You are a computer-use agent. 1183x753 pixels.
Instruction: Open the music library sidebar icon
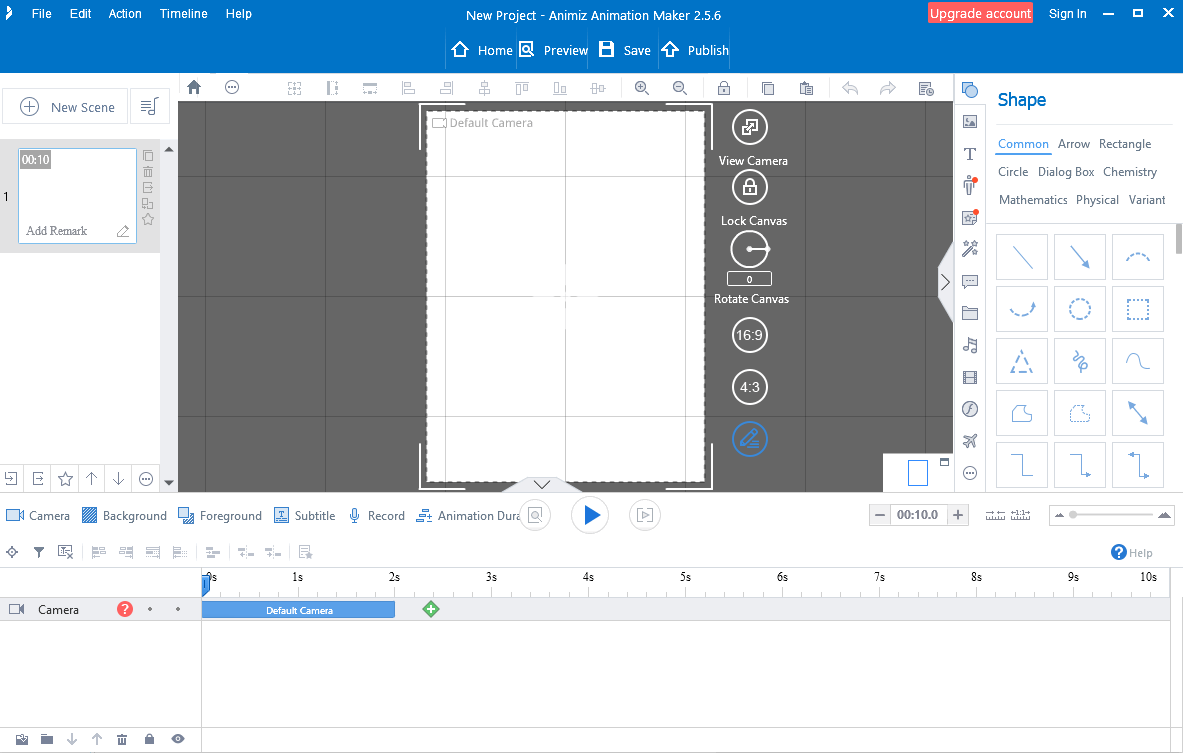970,345
